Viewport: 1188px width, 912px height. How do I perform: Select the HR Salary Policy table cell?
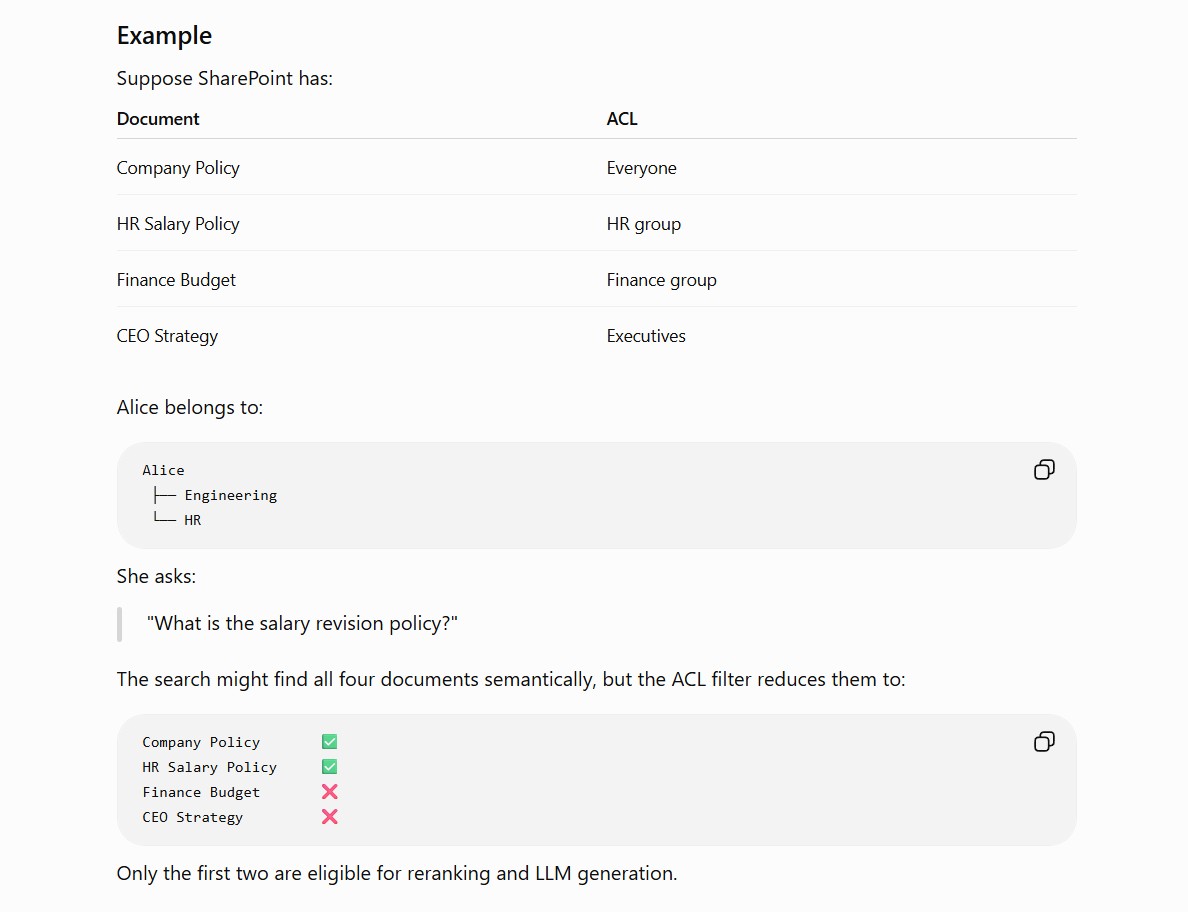pyautogui.click(x=178, y=223)
